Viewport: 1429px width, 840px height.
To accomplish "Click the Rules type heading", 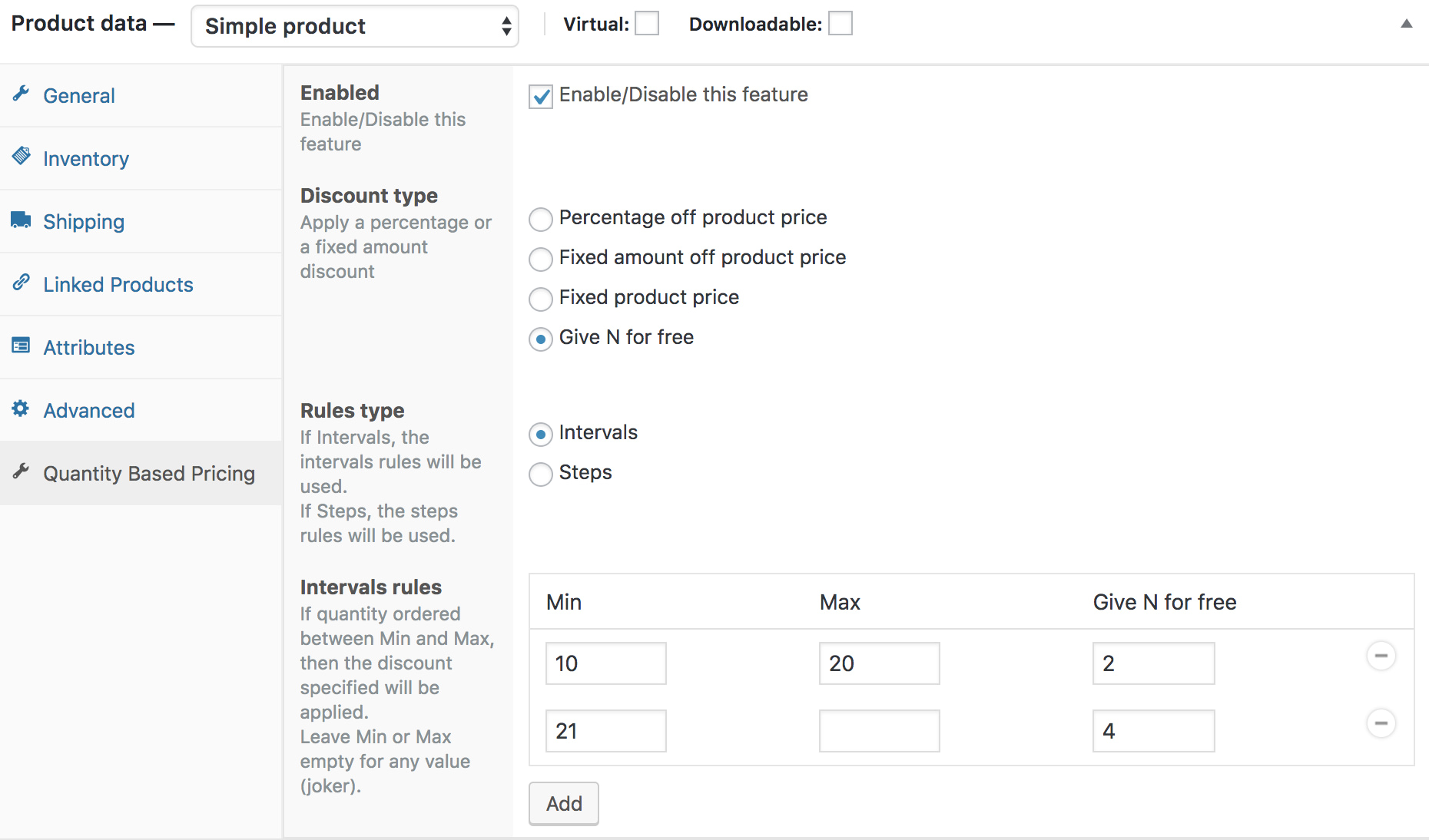I will point(352,411).
